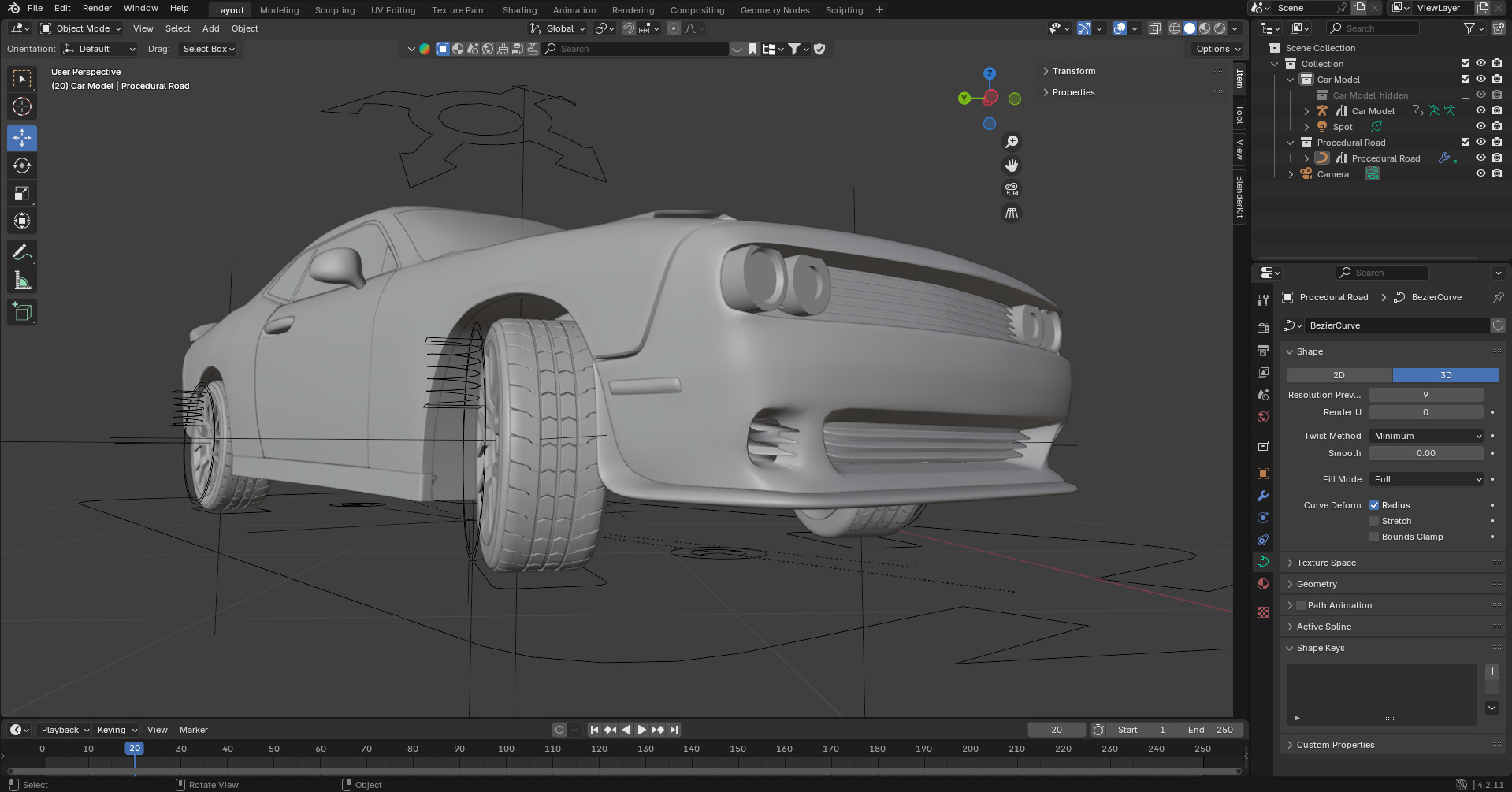
Task: Toggle X-ray display icon
Action: [1154, 28]
